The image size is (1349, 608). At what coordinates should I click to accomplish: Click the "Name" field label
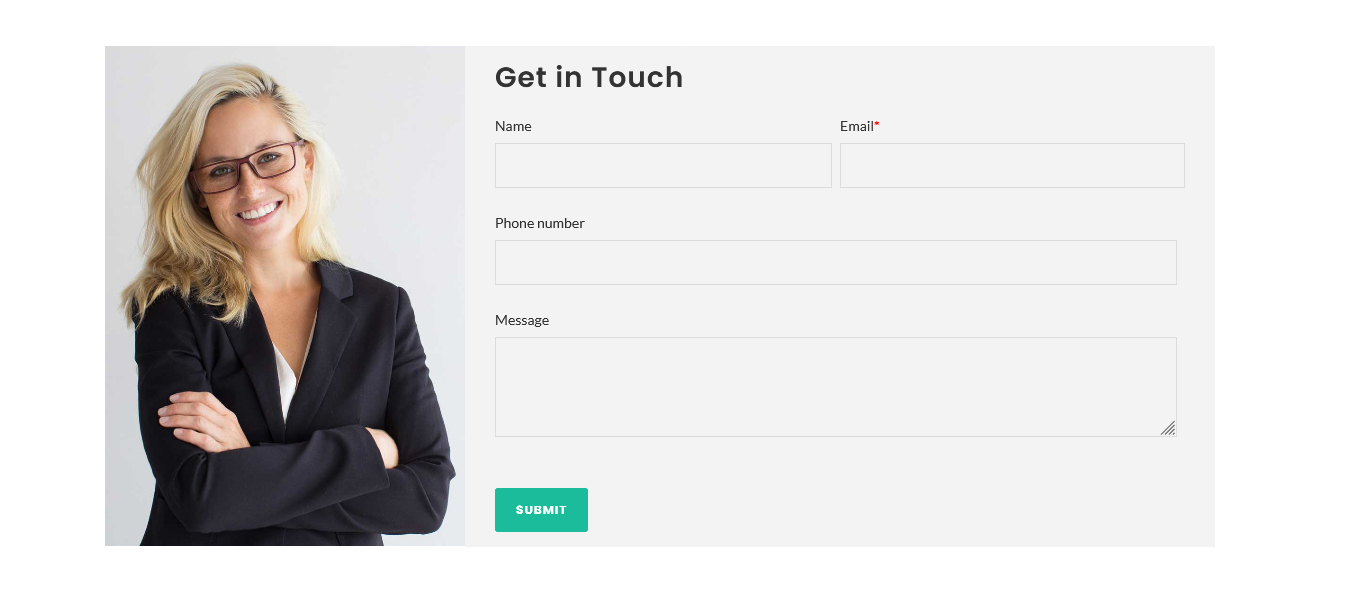pos(513,126)
